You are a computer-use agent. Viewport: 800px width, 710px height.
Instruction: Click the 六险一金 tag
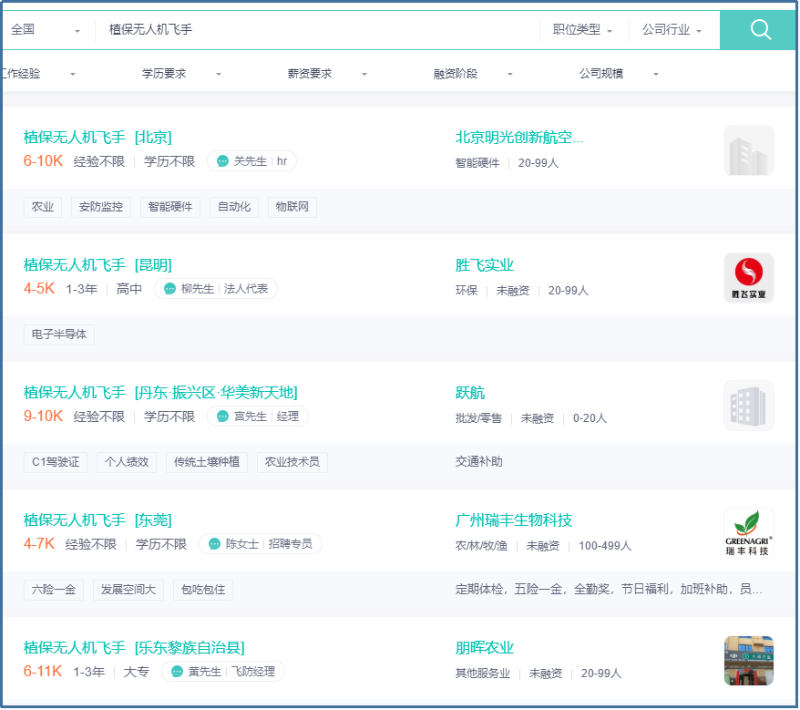tap(54, 590)
